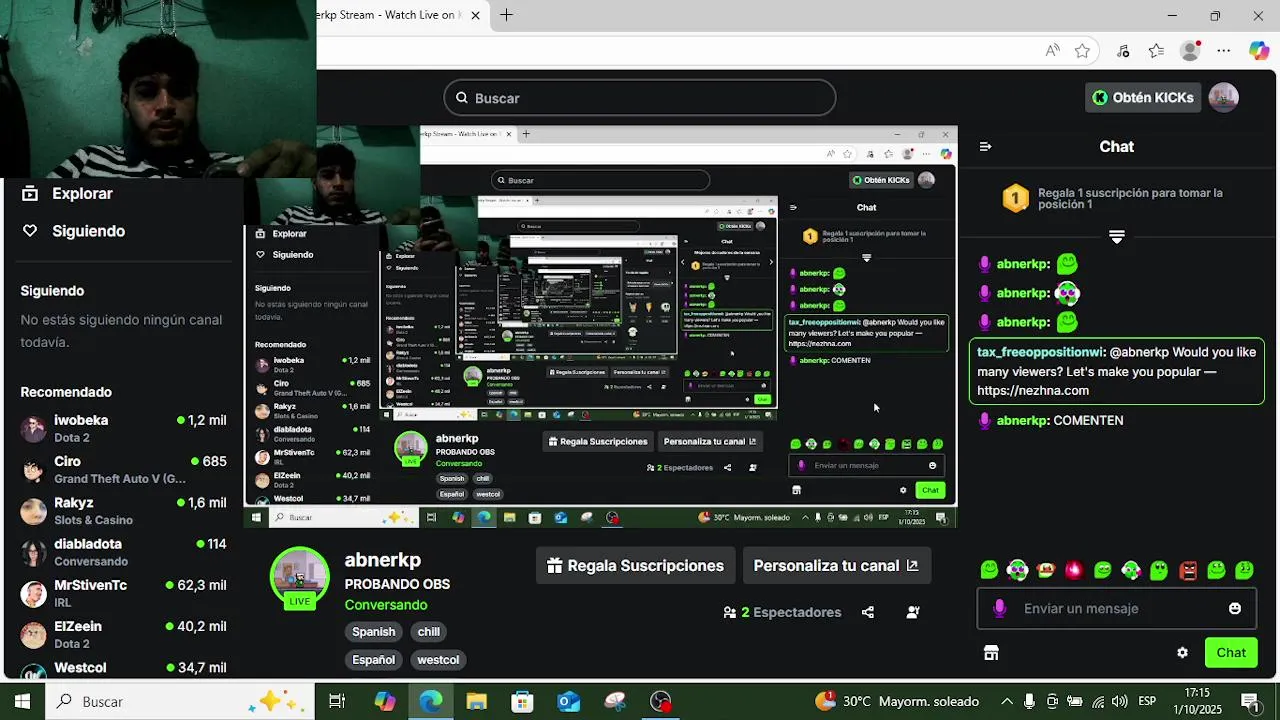The width and height of the screenshot is (1280, 720).
Task: Click abnerkp username on COMENTEN message
Action: coord(1022,421)
